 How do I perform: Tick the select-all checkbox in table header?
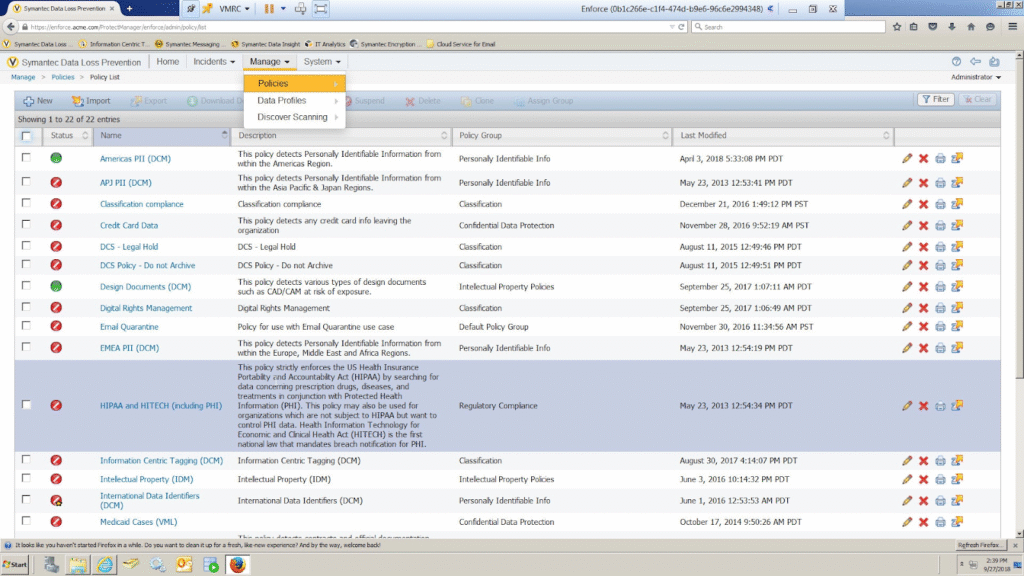pos(26,136)
